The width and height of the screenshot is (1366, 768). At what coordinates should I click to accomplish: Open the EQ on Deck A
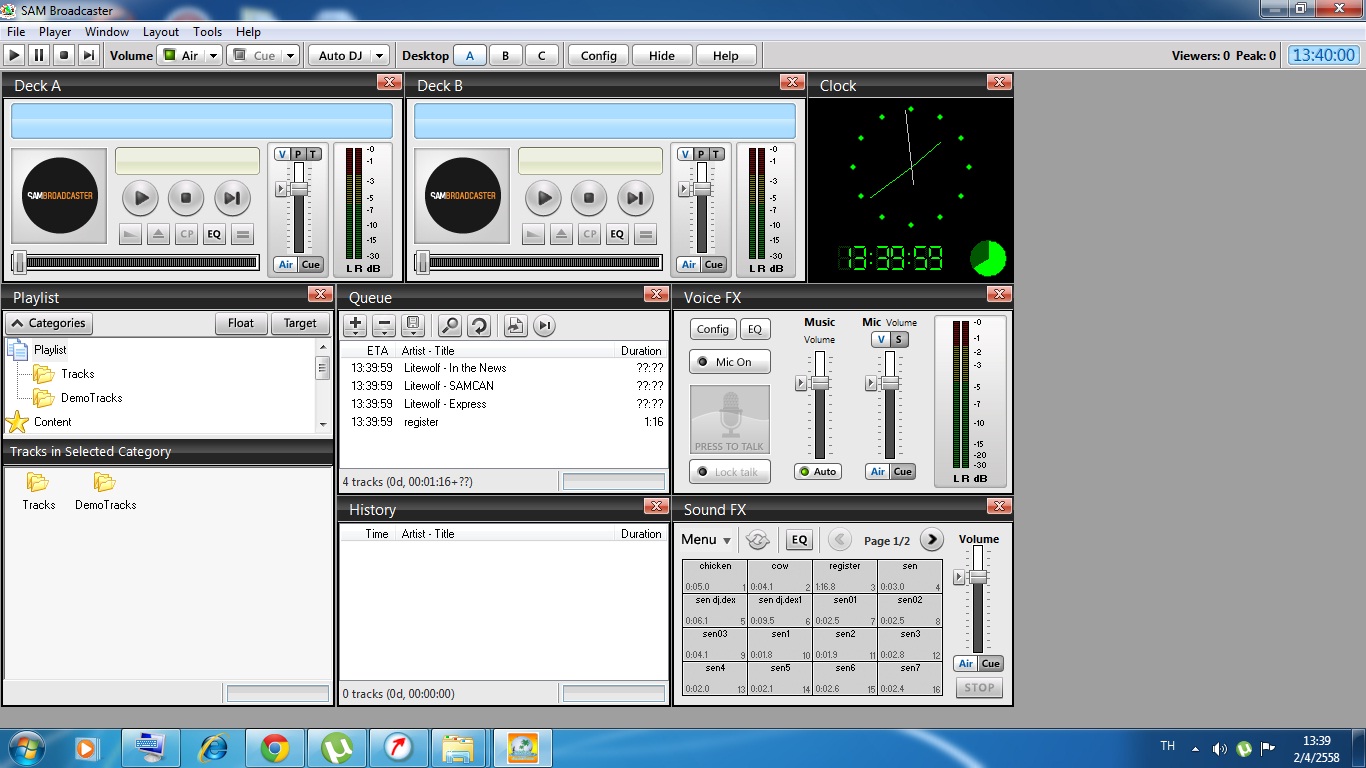(214, 235)
